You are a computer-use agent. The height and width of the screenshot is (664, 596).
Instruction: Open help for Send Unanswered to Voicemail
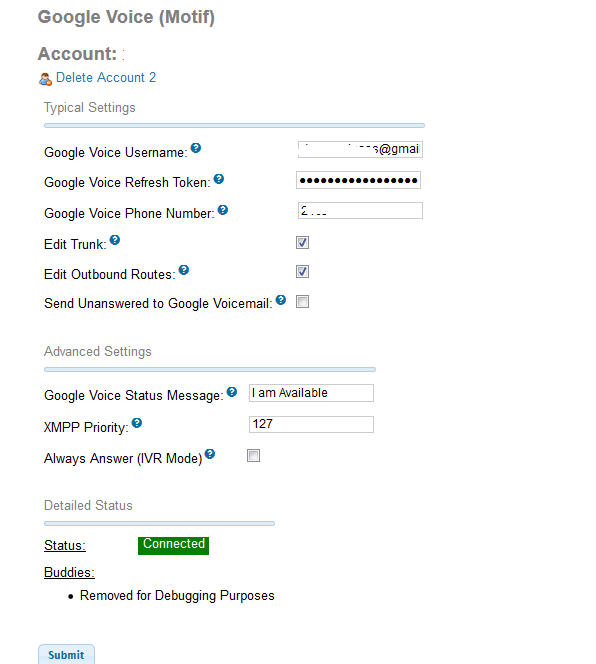tap(281, 300)
